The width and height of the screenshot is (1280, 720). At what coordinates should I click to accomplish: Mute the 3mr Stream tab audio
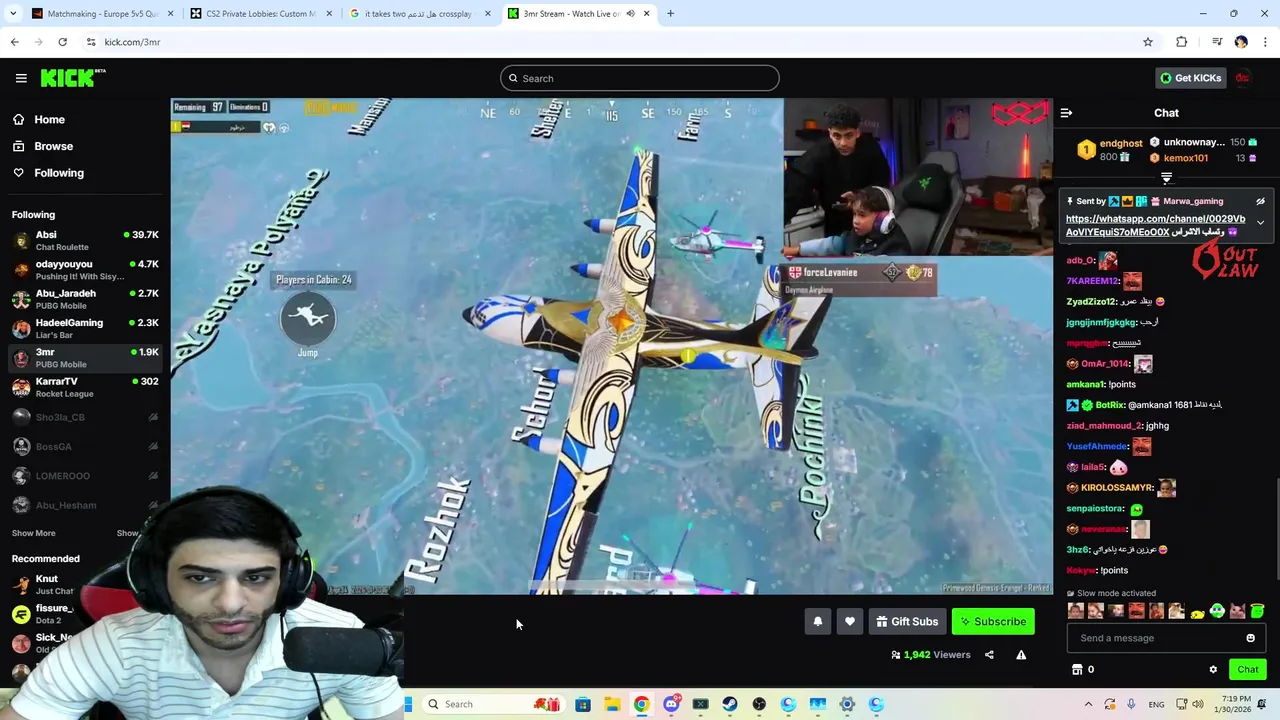[x=630, y=13]
